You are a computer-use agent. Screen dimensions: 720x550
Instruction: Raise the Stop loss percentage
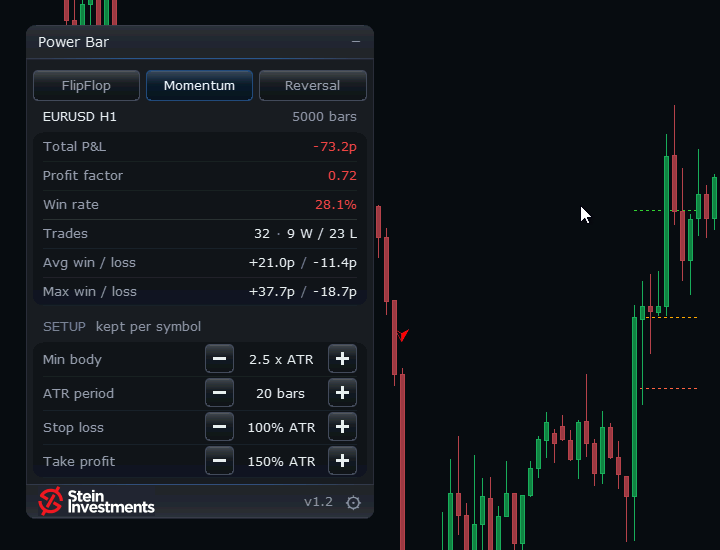click(343, 427)
